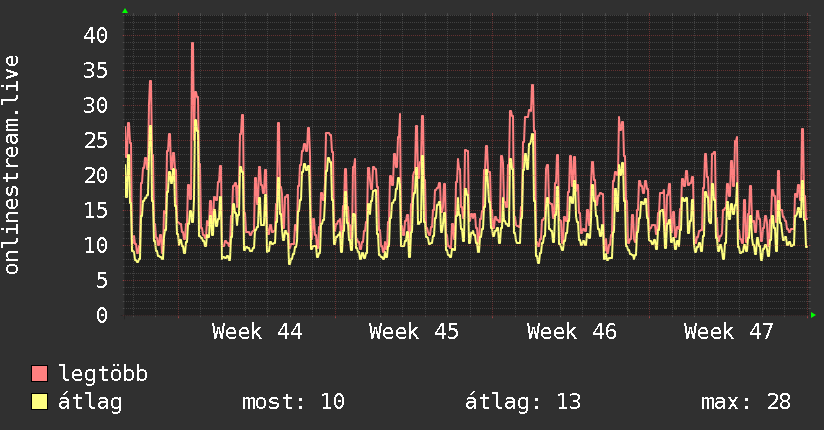The height and width of the screenshot is (430, 824).
Task: Click the pink legtöbb legend swatch
Action: coord(39,373)
